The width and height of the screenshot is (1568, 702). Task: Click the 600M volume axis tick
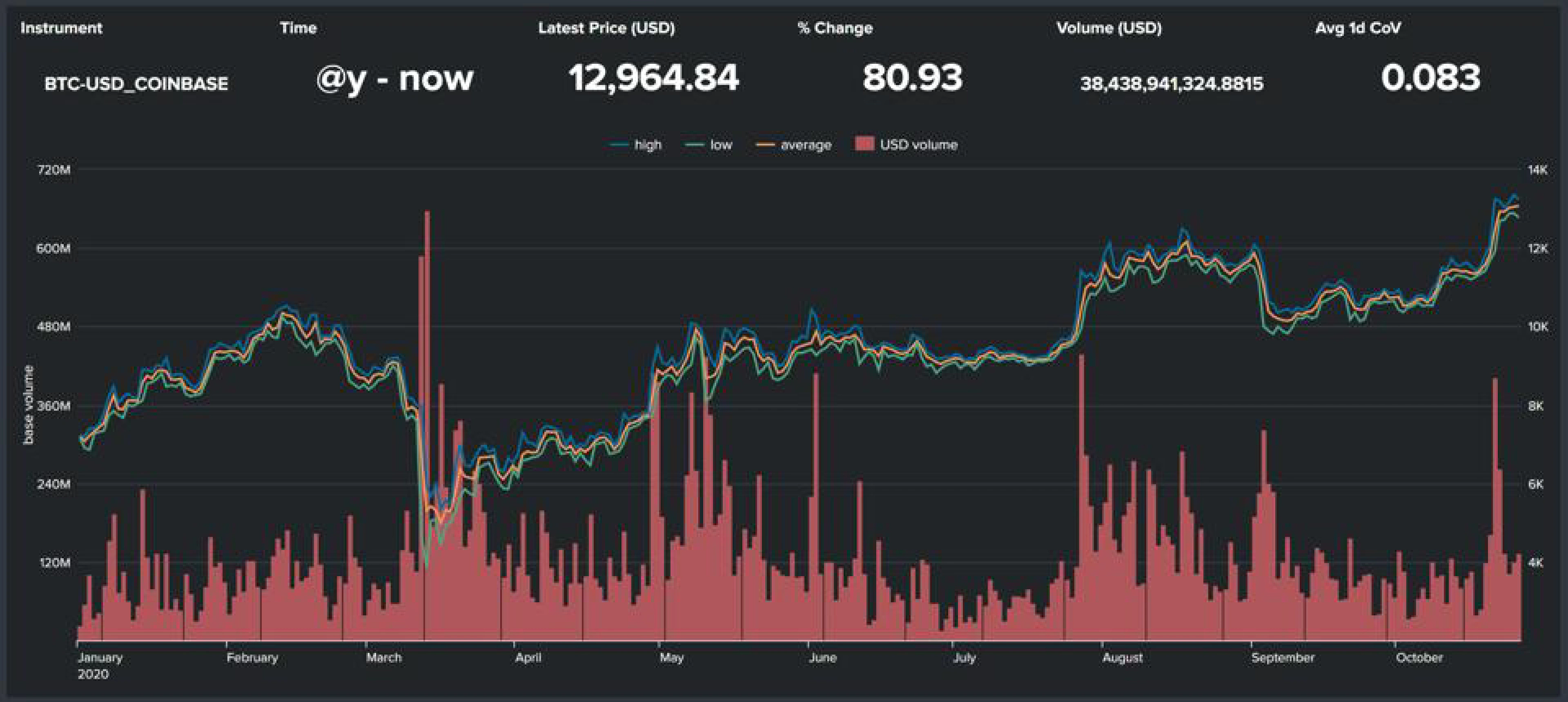tap(53, 248)
